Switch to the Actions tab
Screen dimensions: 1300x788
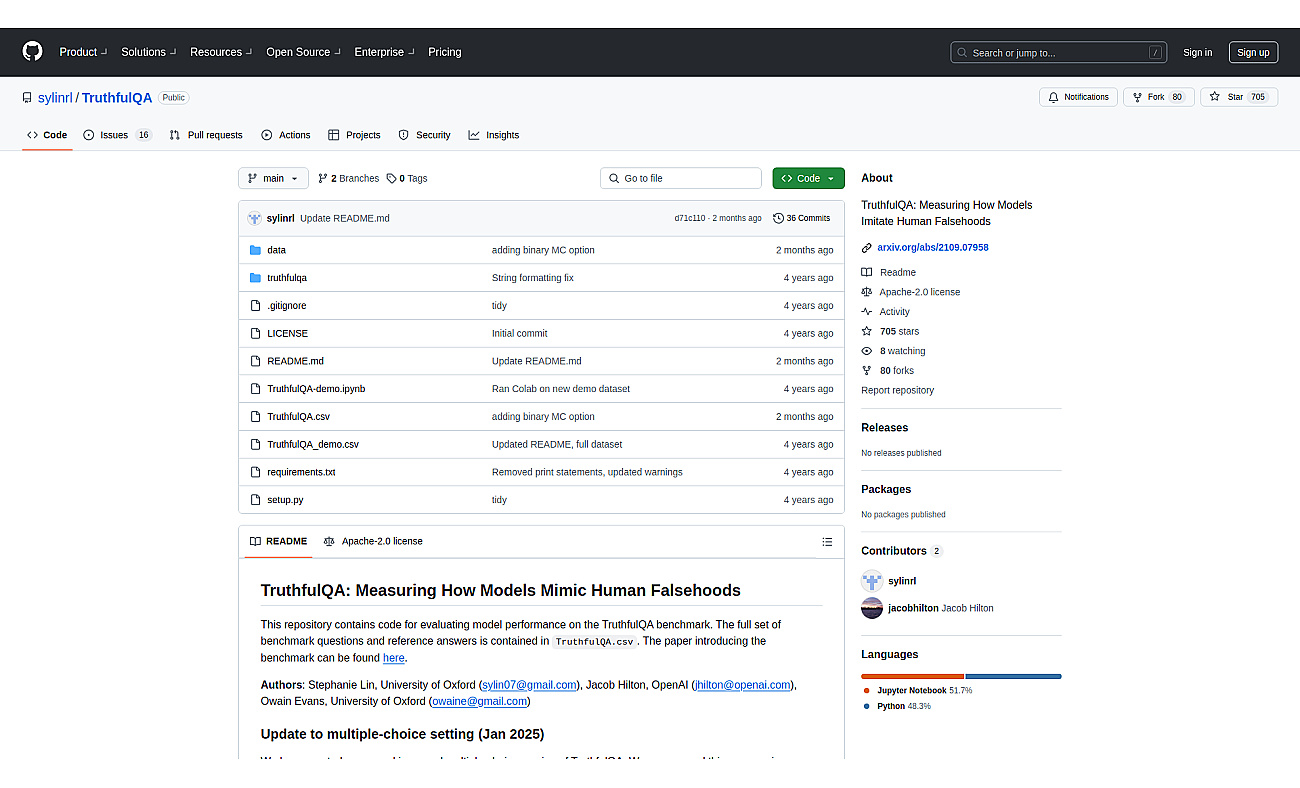(286, 135)
